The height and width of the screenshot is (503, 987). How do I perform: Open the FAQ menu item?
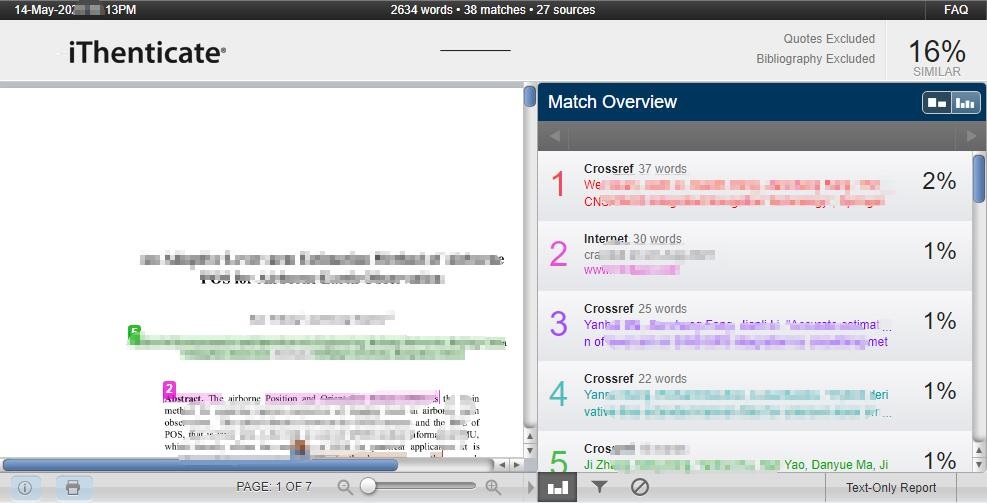pos(955,10)
